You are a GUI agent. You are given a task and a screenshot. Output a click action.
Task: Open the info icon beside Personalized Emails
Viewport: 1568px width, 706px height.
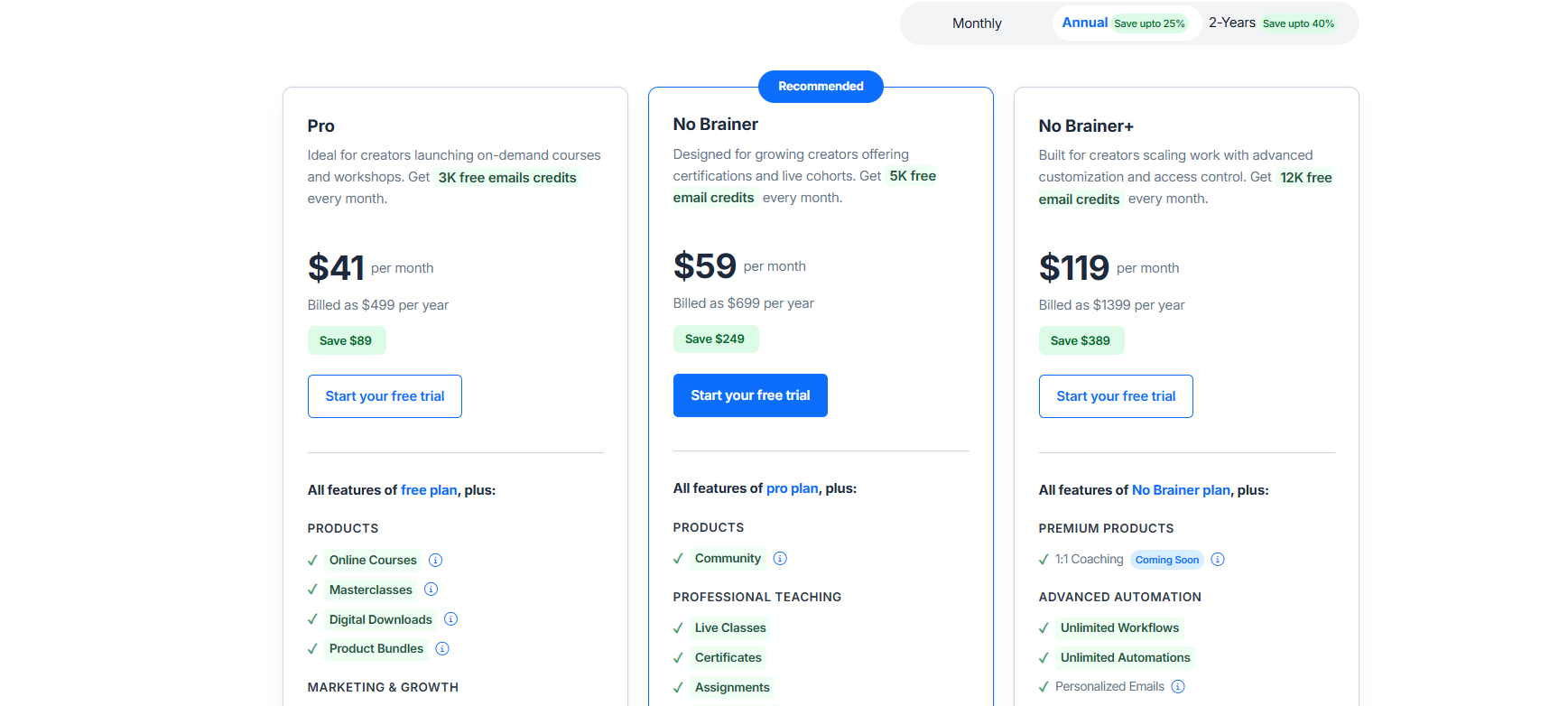tap(1179, 686)
